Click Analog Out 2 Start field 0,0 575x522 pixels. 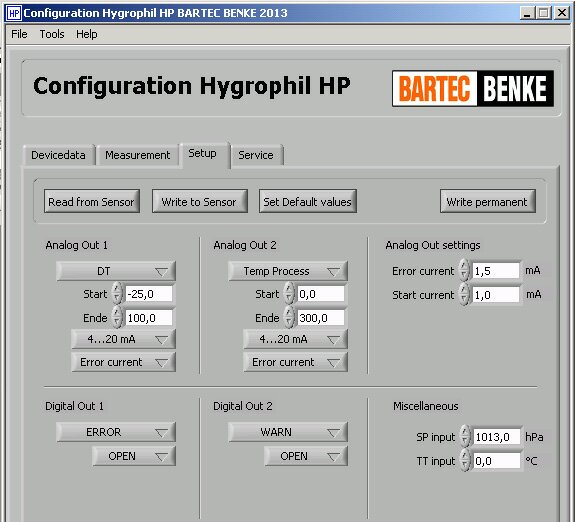coord(321,294)
